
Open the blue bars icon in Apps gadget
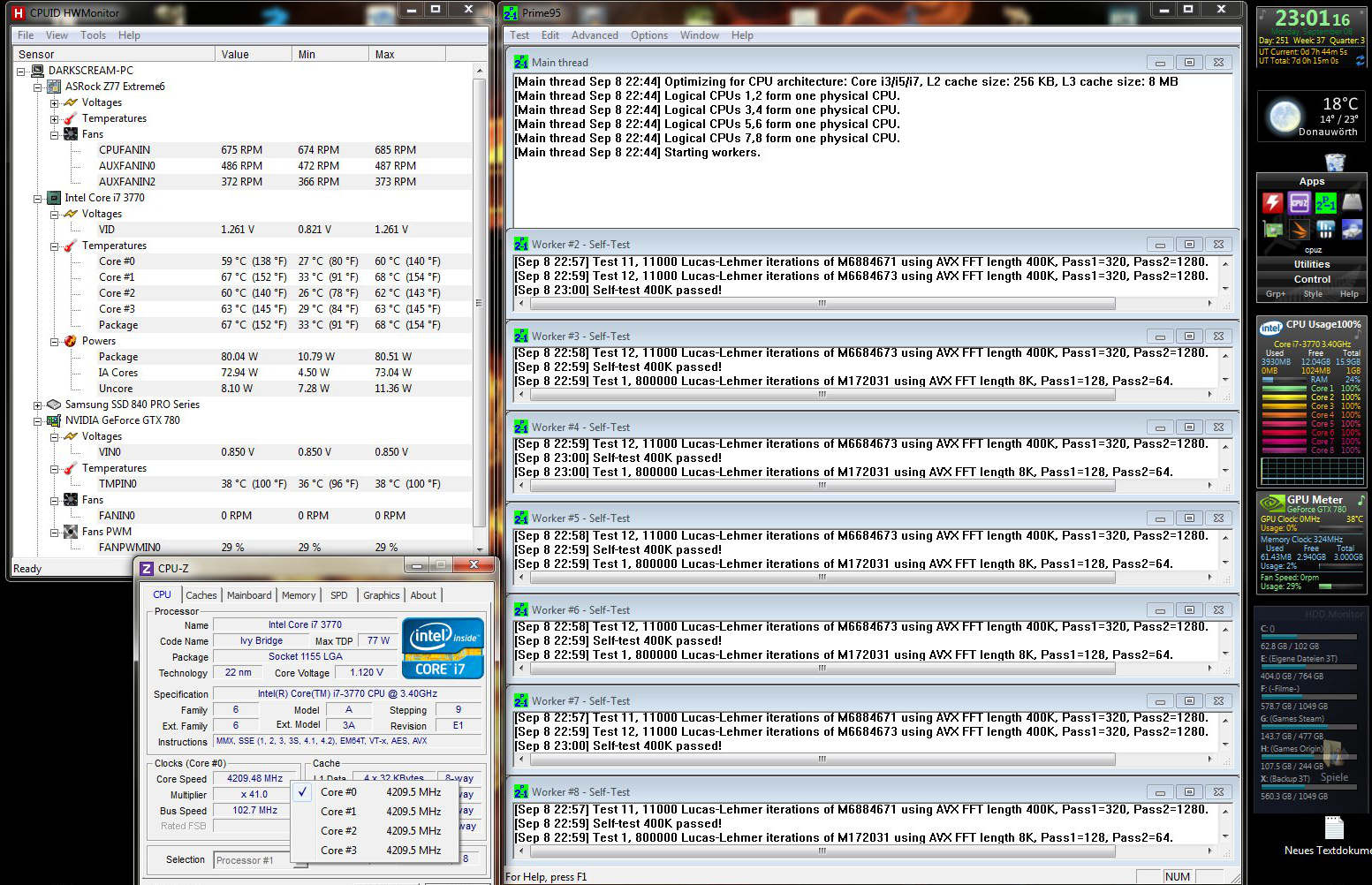click(1325, 230)
